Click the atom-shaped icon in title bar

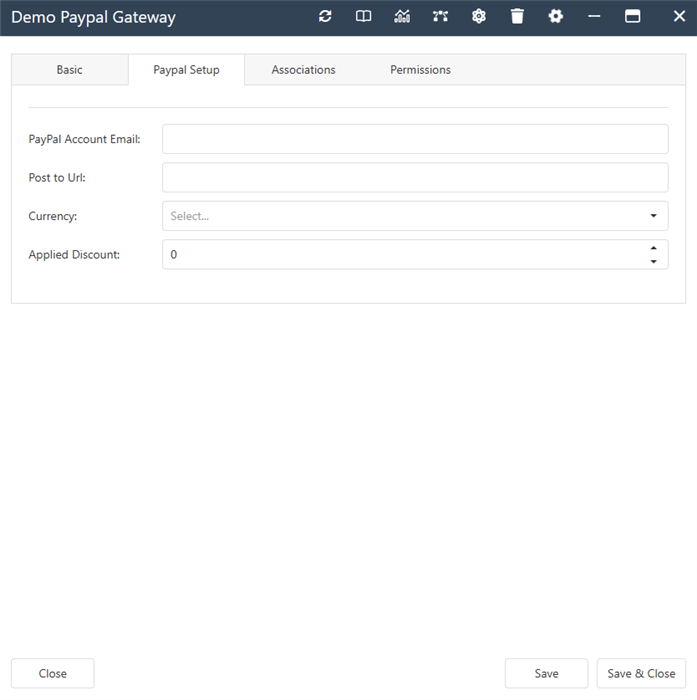[479, 17]
